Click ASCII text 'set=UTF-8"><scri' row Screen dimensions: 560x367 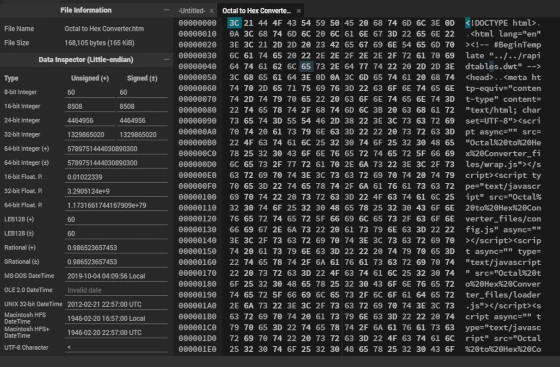click(x=503, y=121)
